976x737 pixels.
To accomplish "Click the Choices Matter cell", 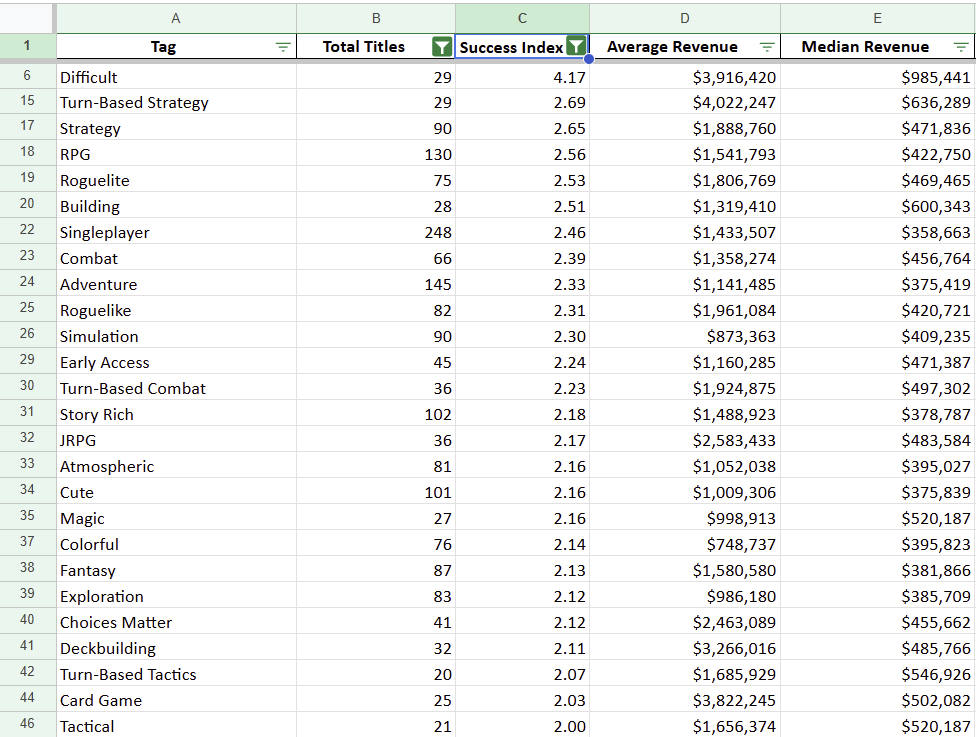I will tap(176, 622).
